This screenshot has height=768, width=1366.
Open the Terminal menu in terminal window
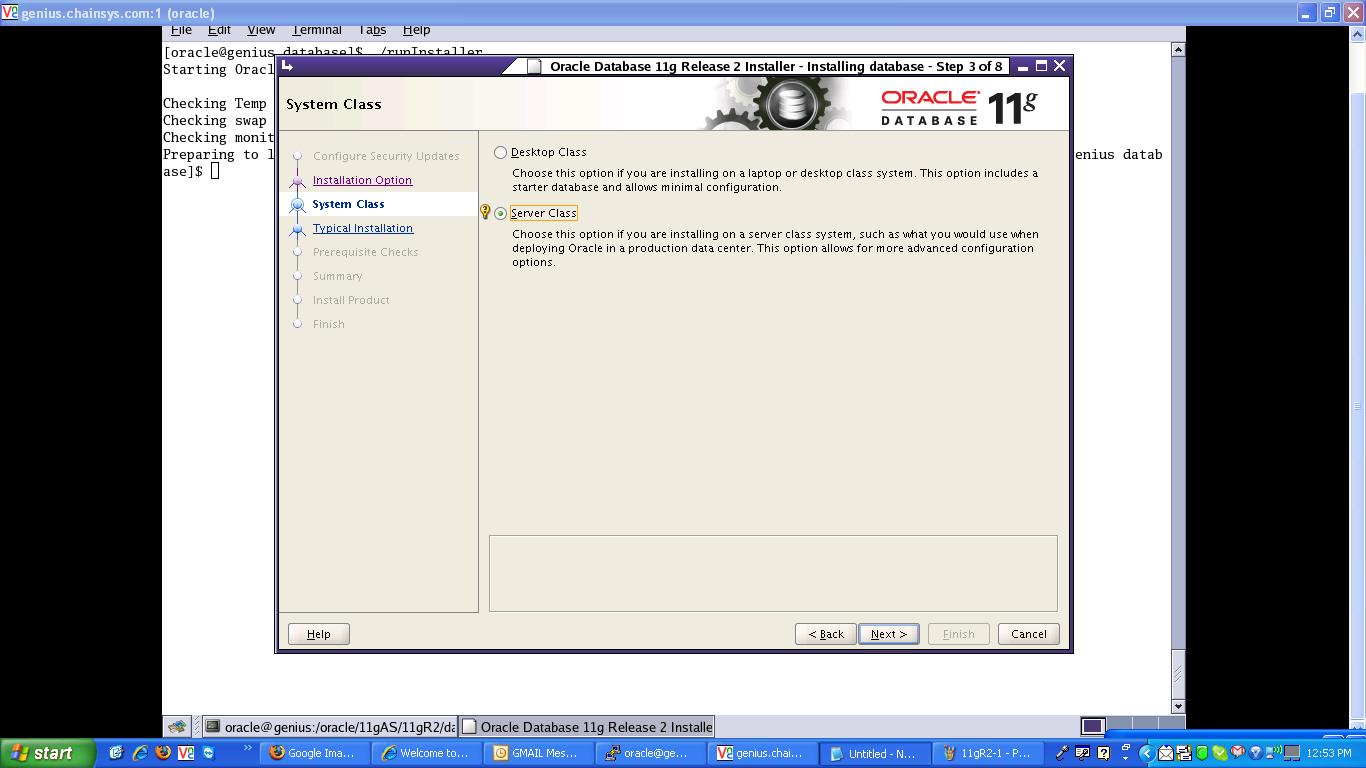coord(316,30)
